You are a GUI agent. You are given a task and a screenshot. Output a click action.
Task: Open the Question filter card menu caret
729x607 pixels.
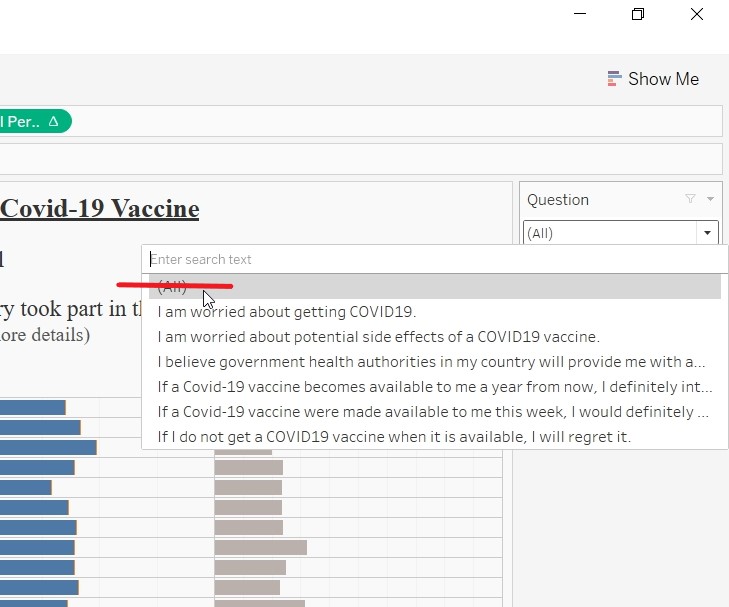pyautogui.click(x=710, y=199)
